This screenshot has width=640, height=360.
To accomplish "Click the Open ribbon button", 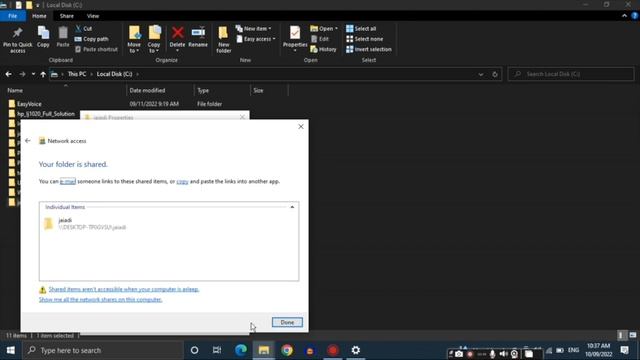I will pyautogui.click(x=324, y=29).
